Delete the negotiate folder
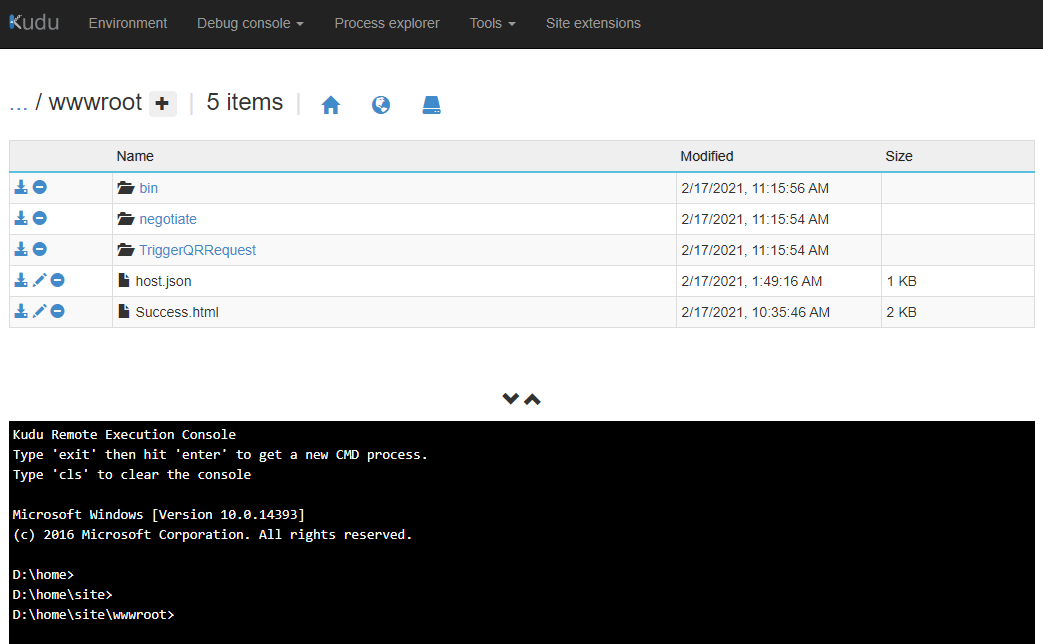This screenshot has height=644, width=1043. point(40,218)
